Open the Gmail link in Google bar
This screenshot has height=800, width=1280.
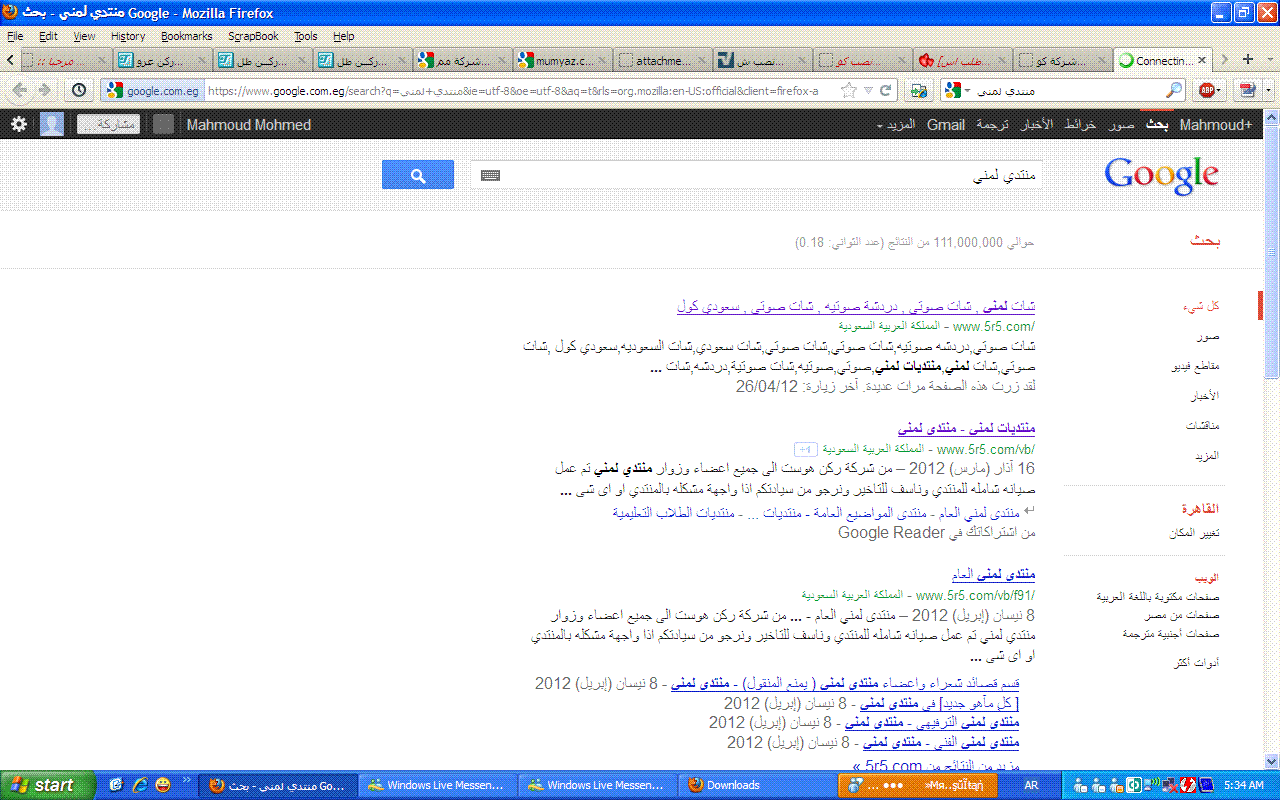946,125
